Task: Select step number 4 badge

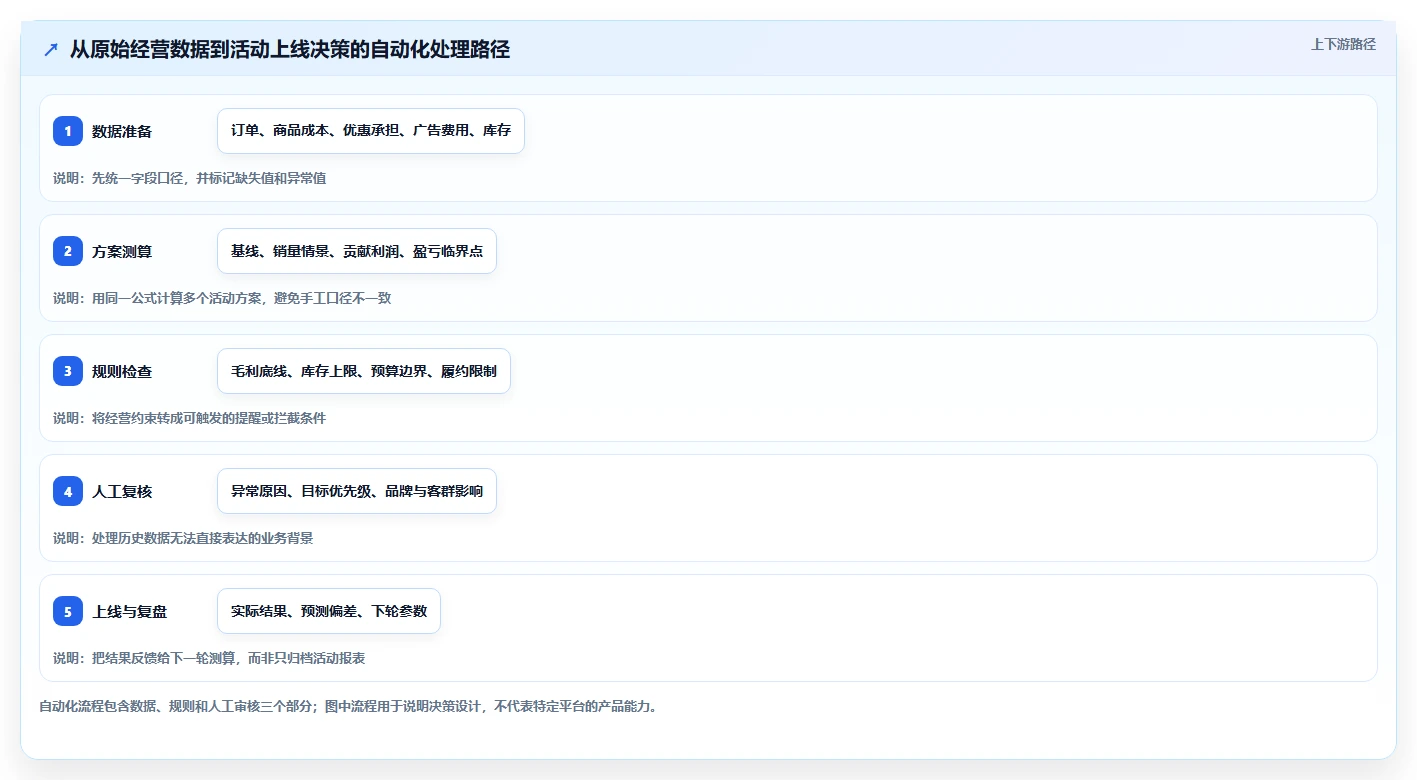Action: tap(68, 491)
